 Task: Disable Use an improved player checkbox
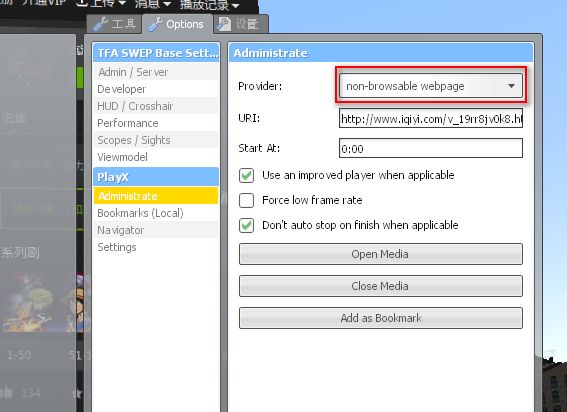point(246,175)
